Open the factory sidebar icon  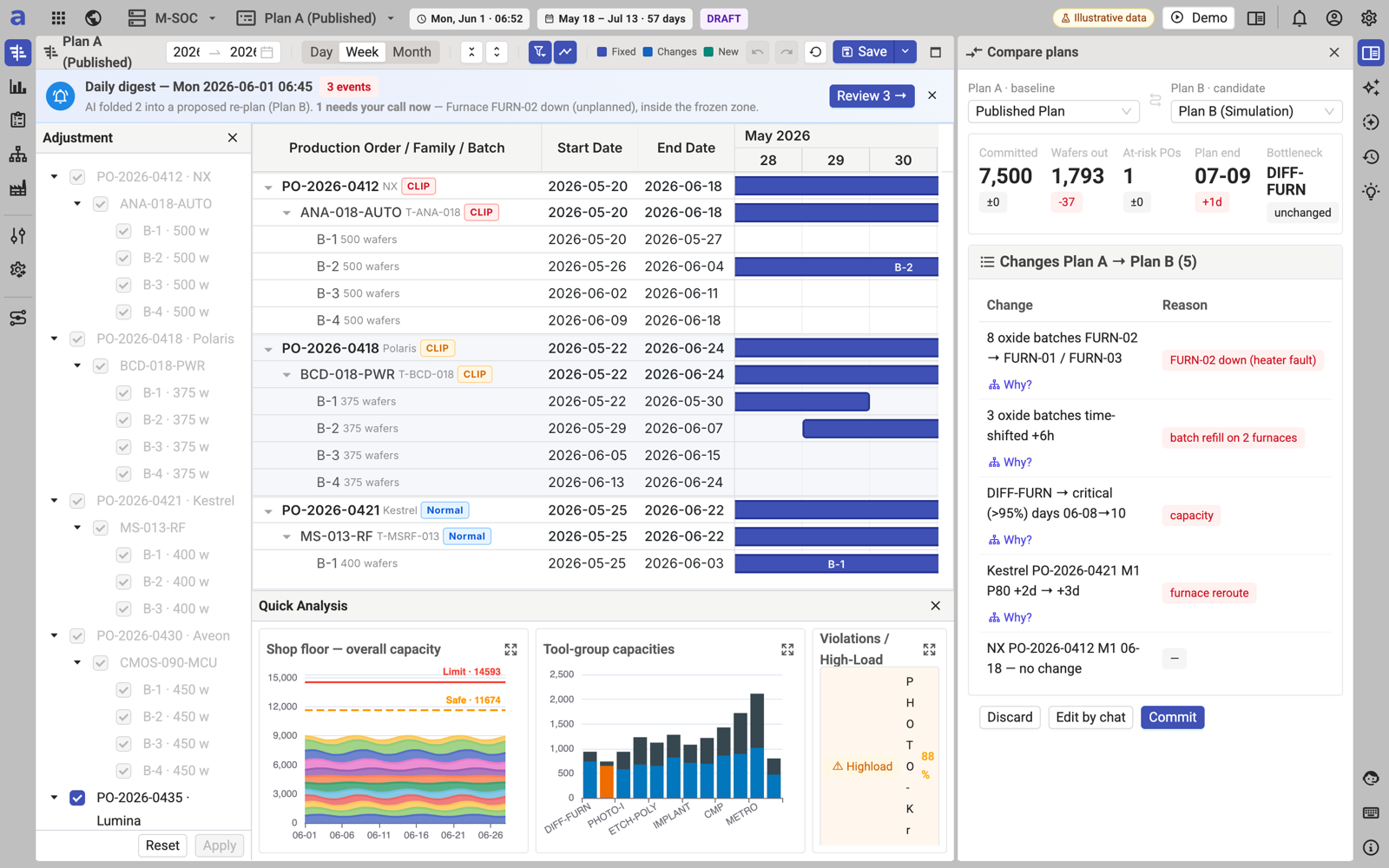click(x=17, y=188)
